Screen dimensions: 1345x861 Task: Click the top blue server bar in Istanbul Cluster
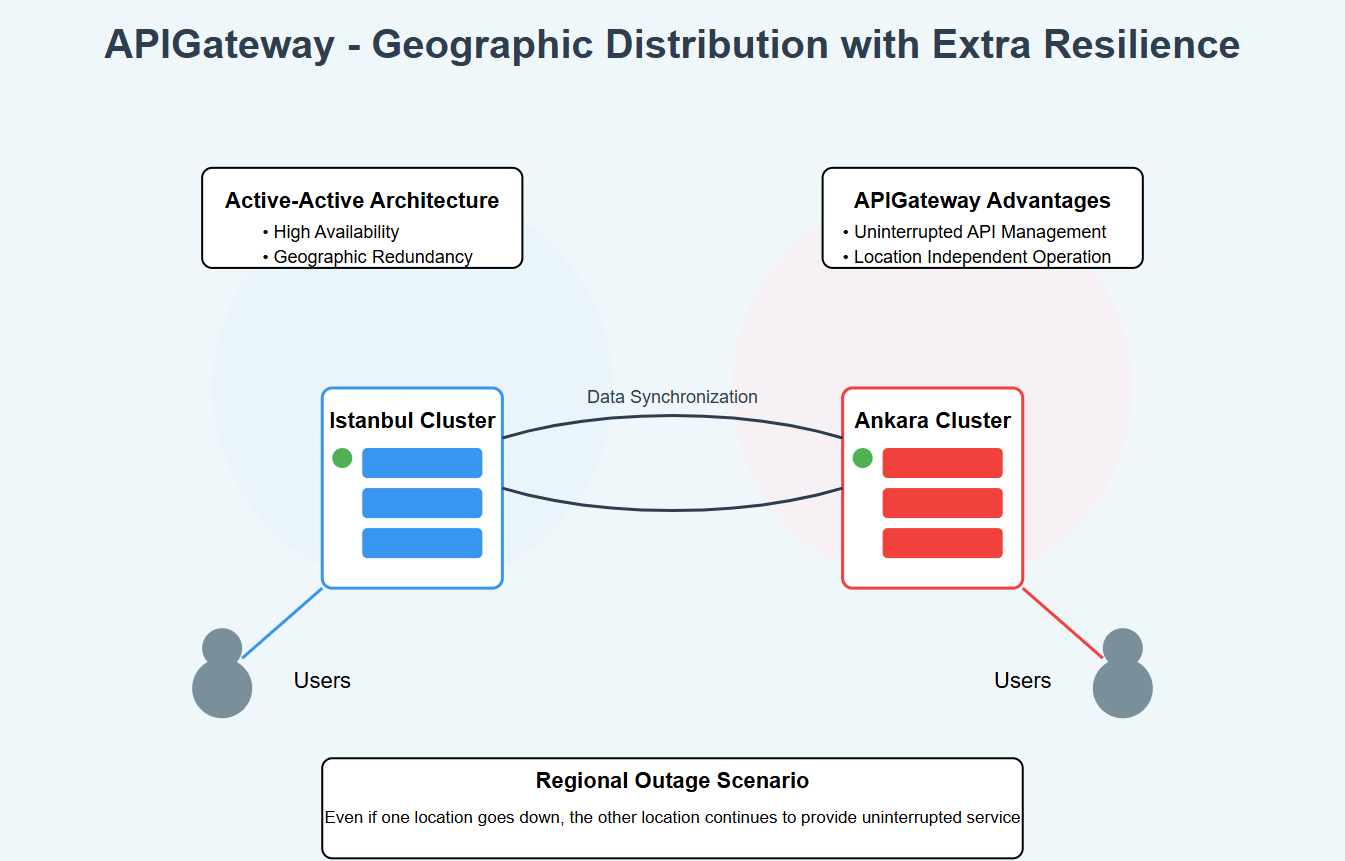pos(422,463)
